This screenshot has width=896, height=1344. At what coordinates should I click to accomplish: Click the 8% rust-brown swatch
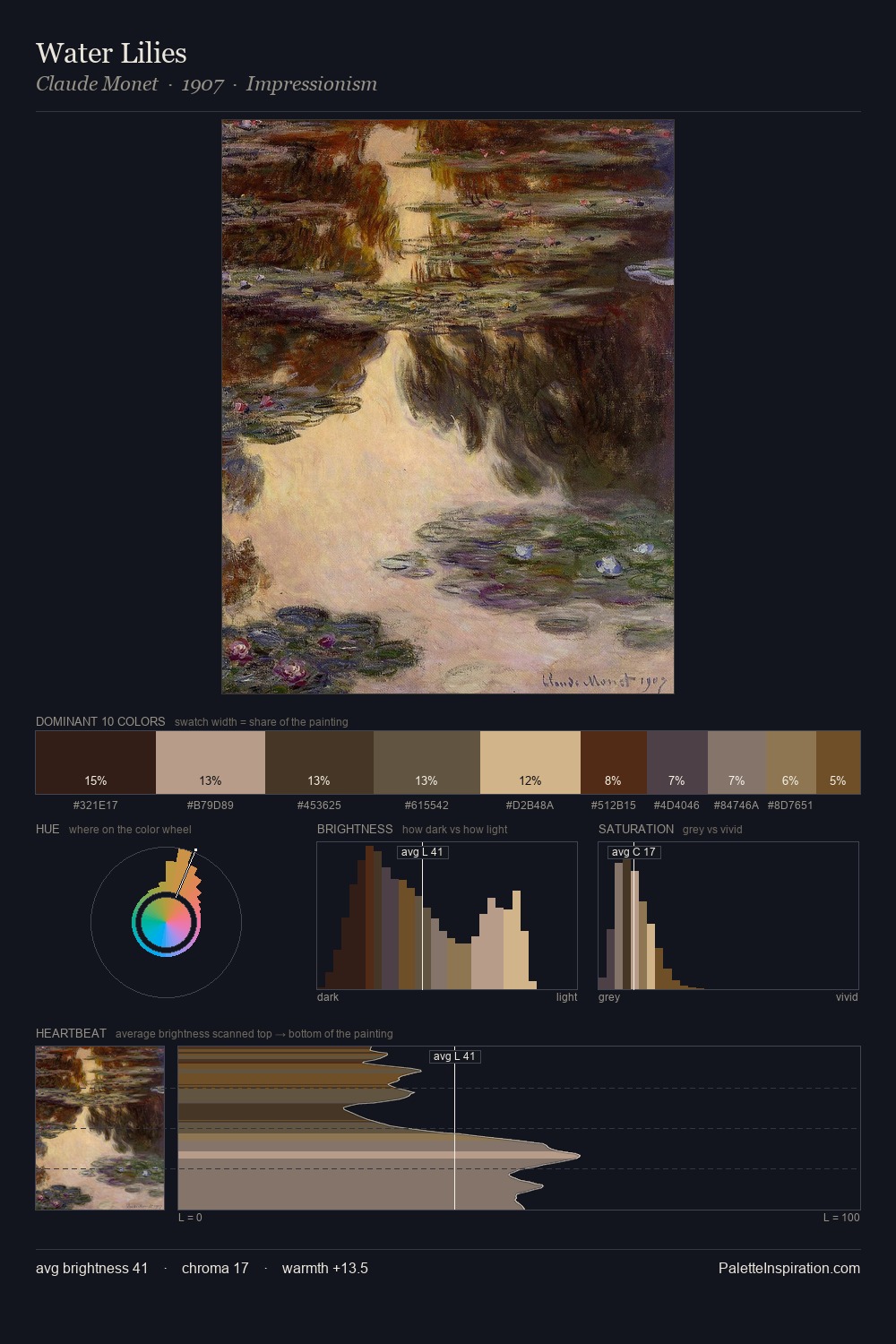pos(614,762)
